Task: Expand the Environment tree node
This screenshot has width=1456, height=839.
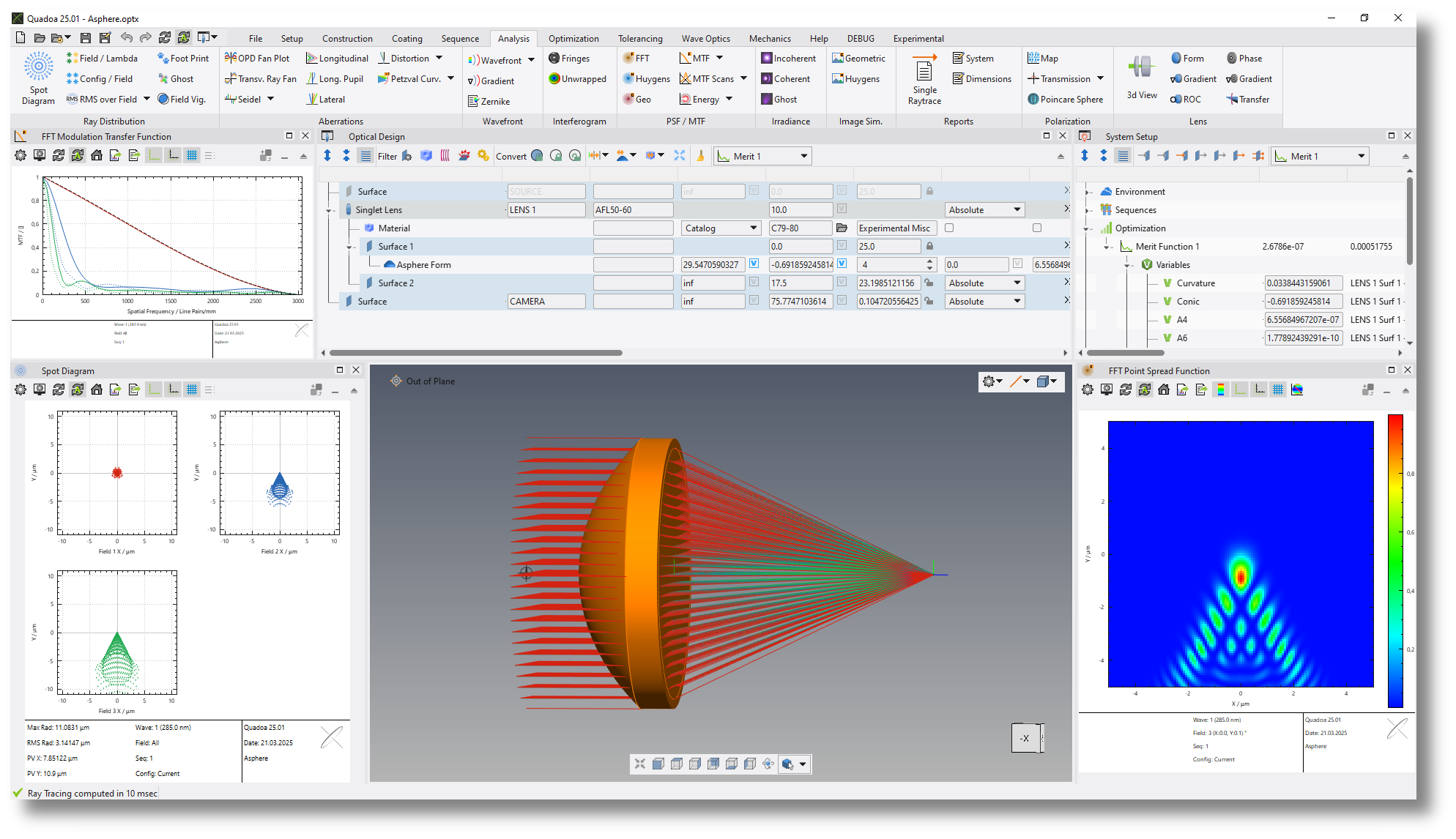Action: tap(1088, 192)
